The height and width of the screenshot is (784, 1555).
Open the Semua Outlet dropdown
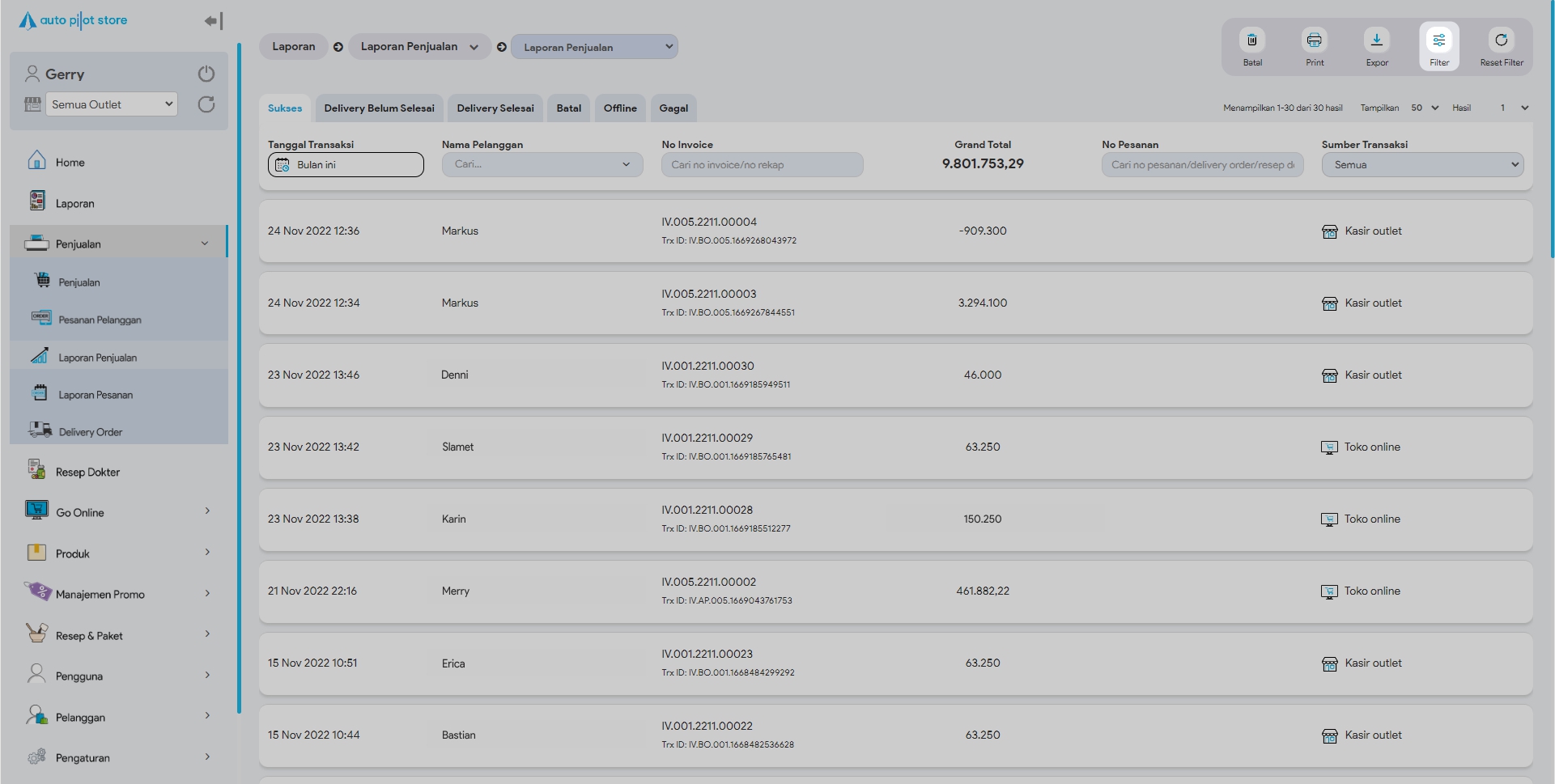point(112,104)
